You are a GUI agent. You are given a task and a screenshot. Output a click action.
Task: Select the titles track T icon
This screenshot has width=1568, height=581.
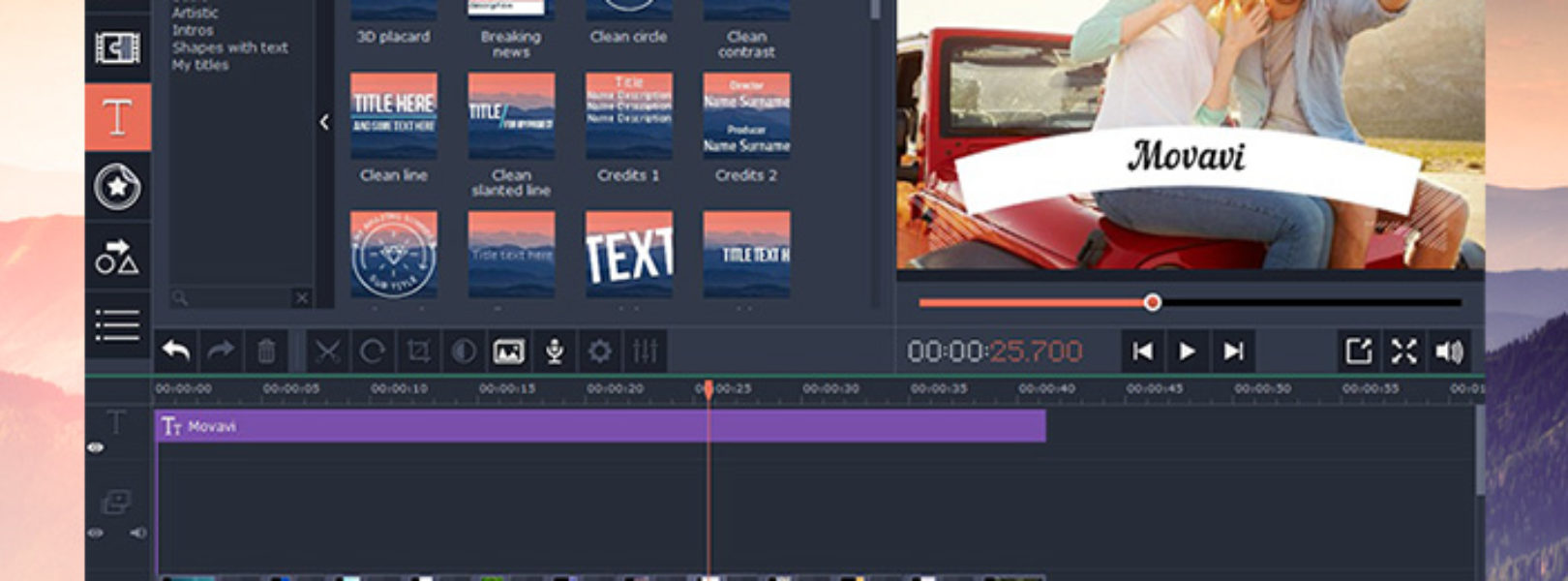pos(116,421)
